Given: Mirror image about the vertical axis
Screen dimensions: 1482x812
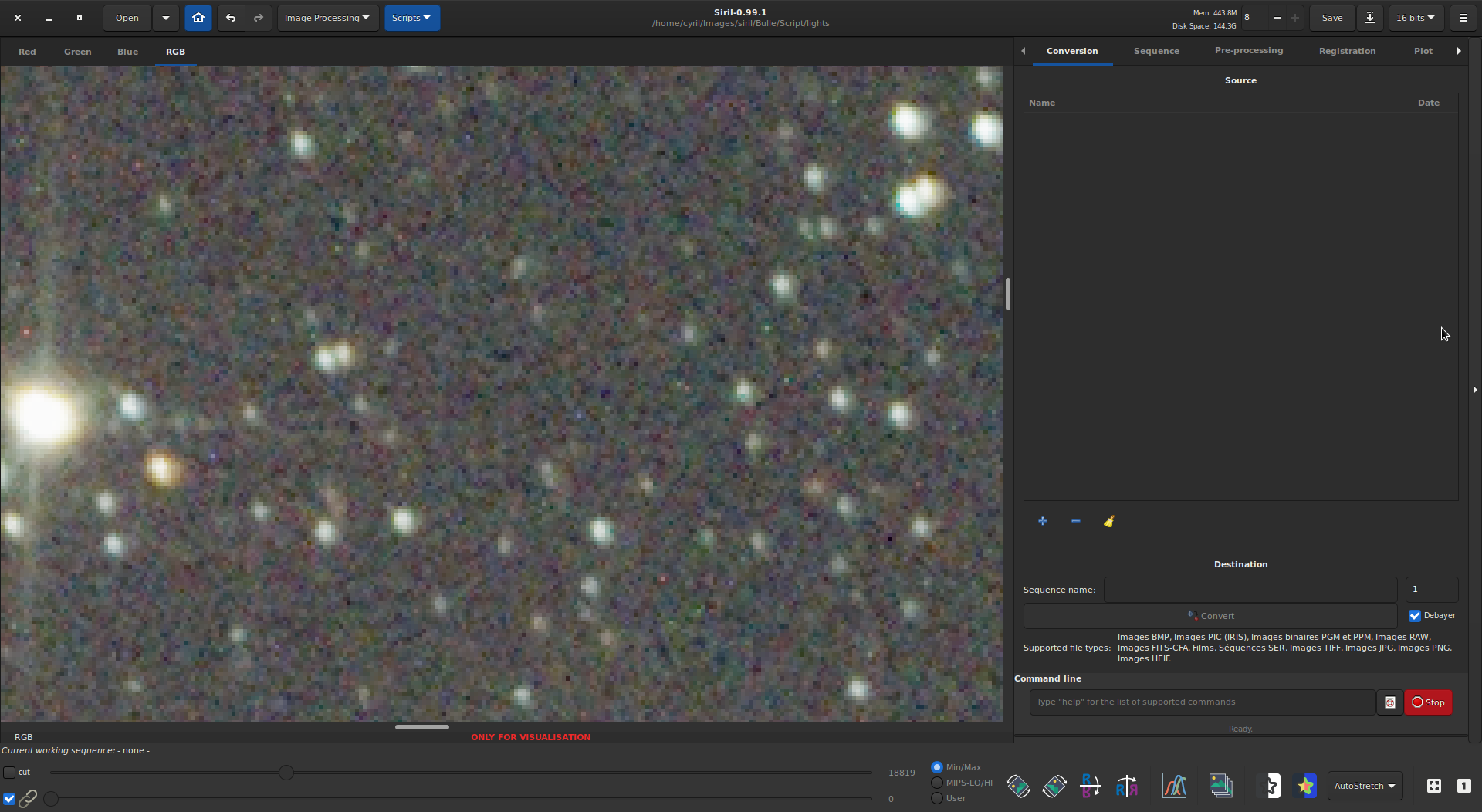Looking at the screenshot, I should pyautogui.click(x=1127, y=786).
